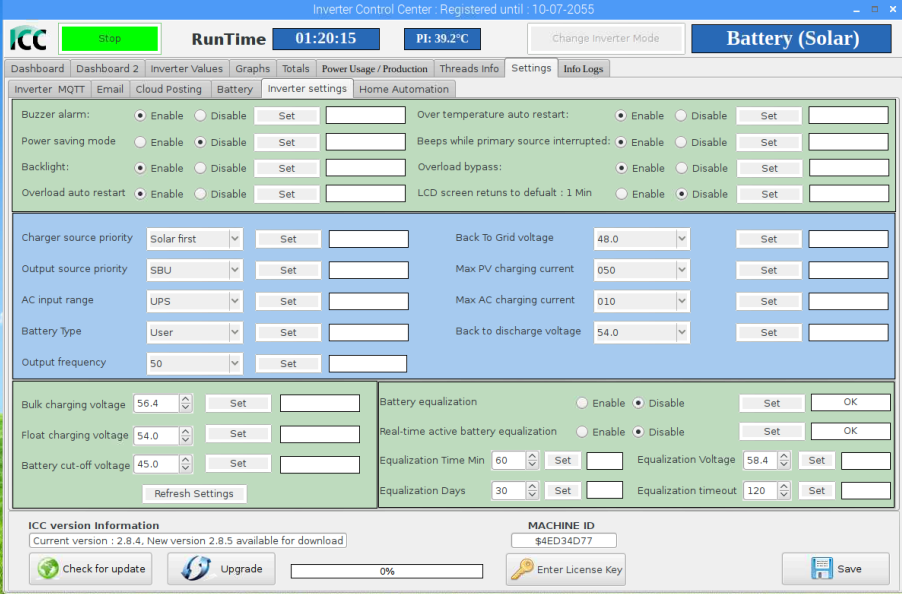902x594 pixels.
Task: Expand the Back To Grid voltage dropdown
Action: click(682, 239)
